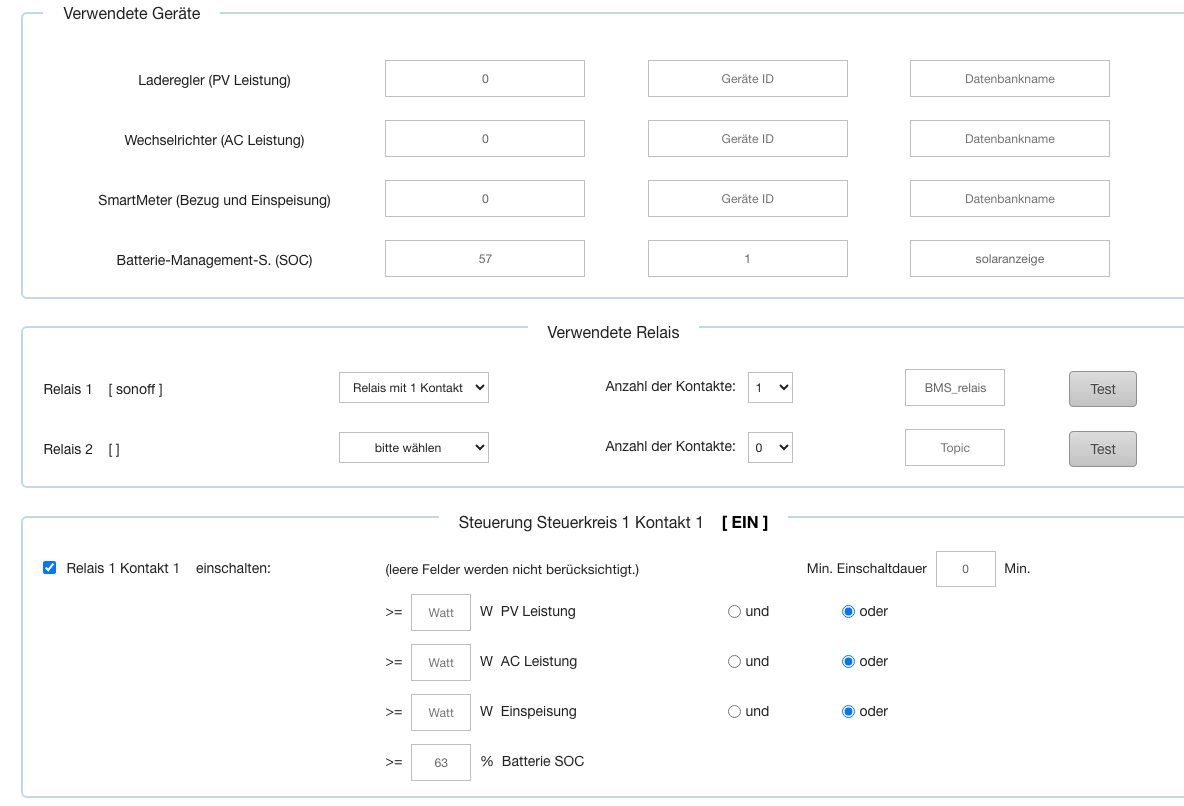Screen dimensions: 1184x806
Task: Click the Batterie SOC percent field
Action: coord(441,762)
